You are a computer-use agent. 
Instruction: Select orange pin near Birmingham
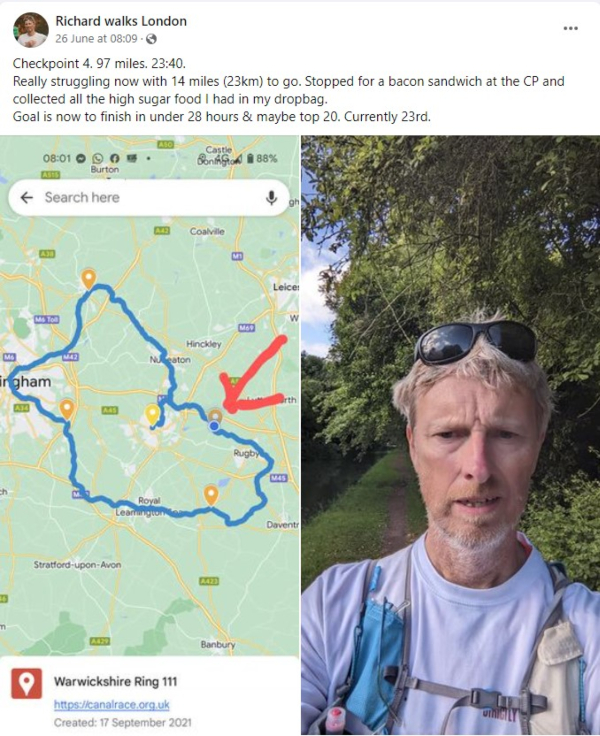point(67,410)
